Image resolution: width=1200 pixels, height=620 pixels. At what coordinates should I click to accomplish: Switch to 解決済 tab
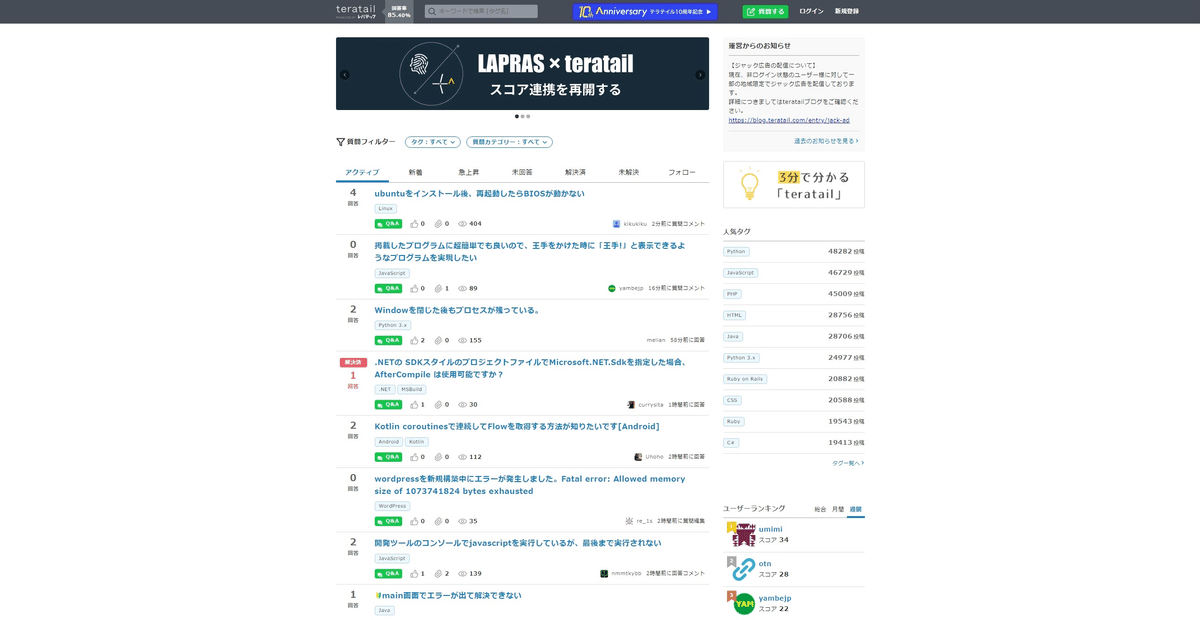pos(575,172)
